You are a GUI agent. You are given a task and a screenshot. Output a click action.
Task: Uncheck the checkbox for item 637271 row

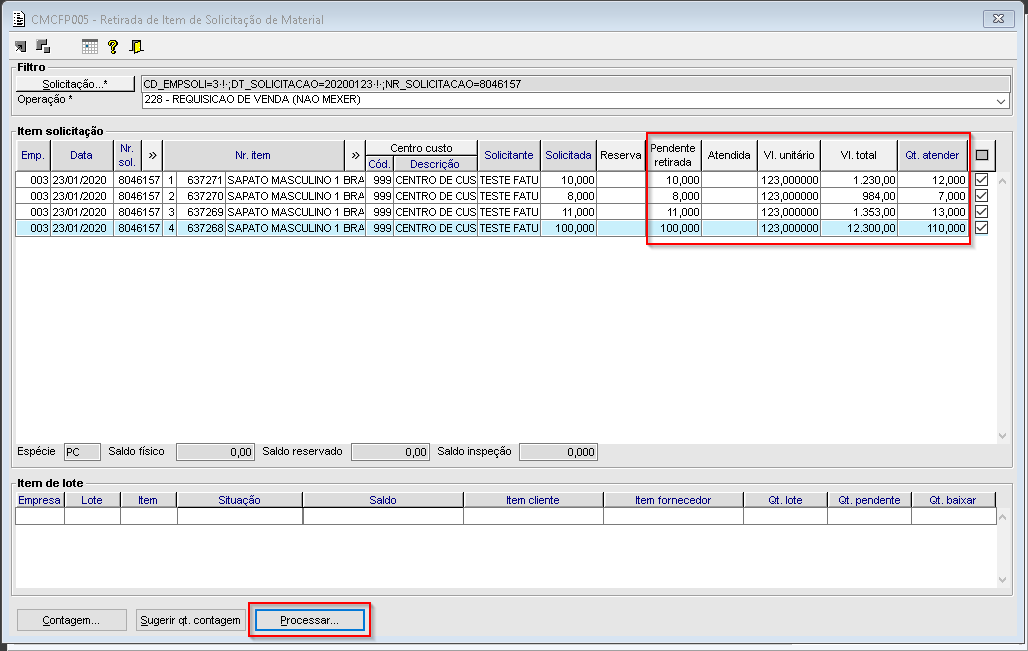[982, 179]
